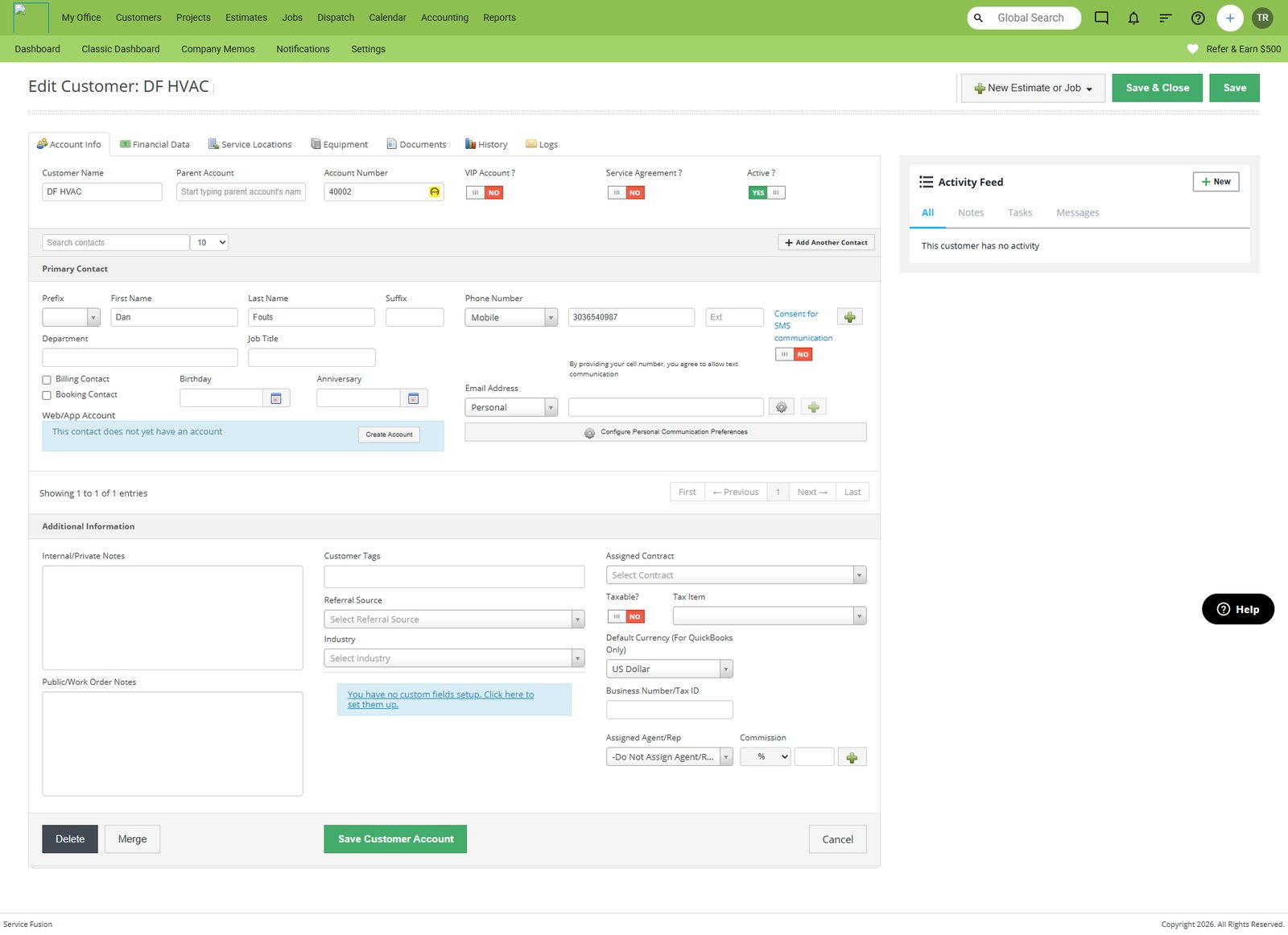The image size is (1288, 935).
Task: Toggle the Service Agreement switch
Action: pyautogui.click(x=625, y=192)
